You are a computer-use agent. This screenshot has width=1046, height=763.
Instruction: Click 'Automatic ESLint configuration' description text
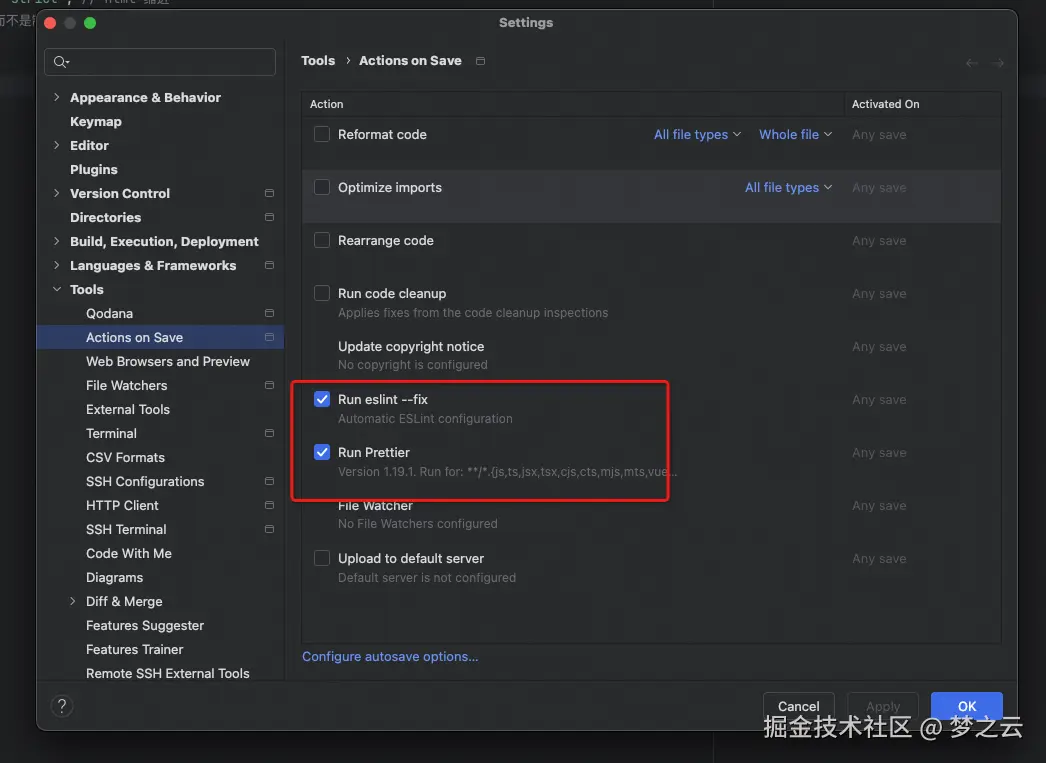[x=425, y=419]
